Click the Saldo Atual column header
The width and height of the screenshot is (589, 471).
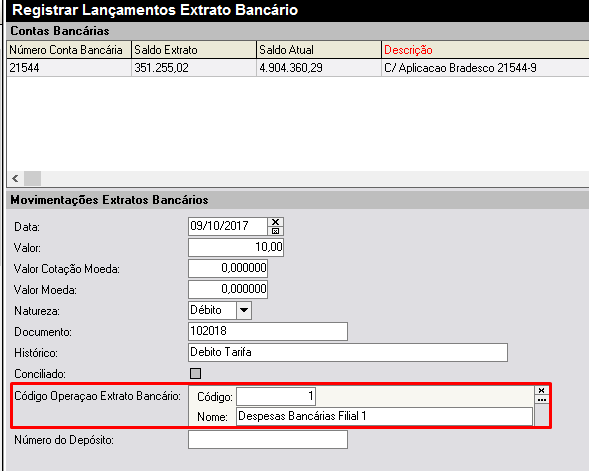pos(319,50)
